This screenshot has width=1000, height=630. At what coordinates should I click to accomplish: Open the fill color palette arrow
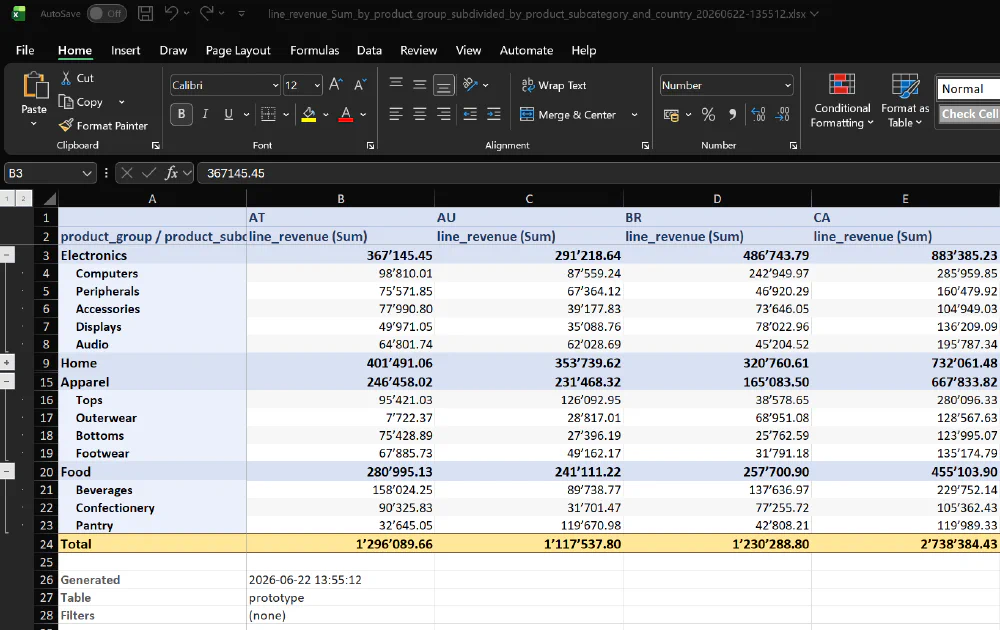tap(326, 115)
